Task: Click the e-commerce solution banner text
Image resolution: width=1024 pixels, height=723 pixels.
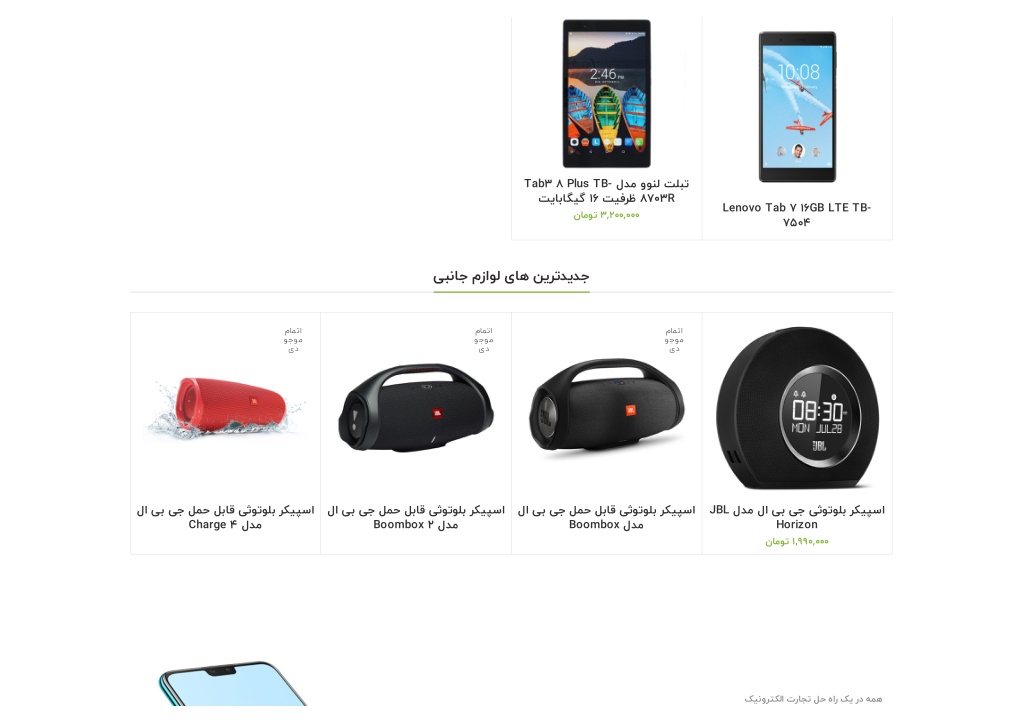Action: tap(813, 699)
